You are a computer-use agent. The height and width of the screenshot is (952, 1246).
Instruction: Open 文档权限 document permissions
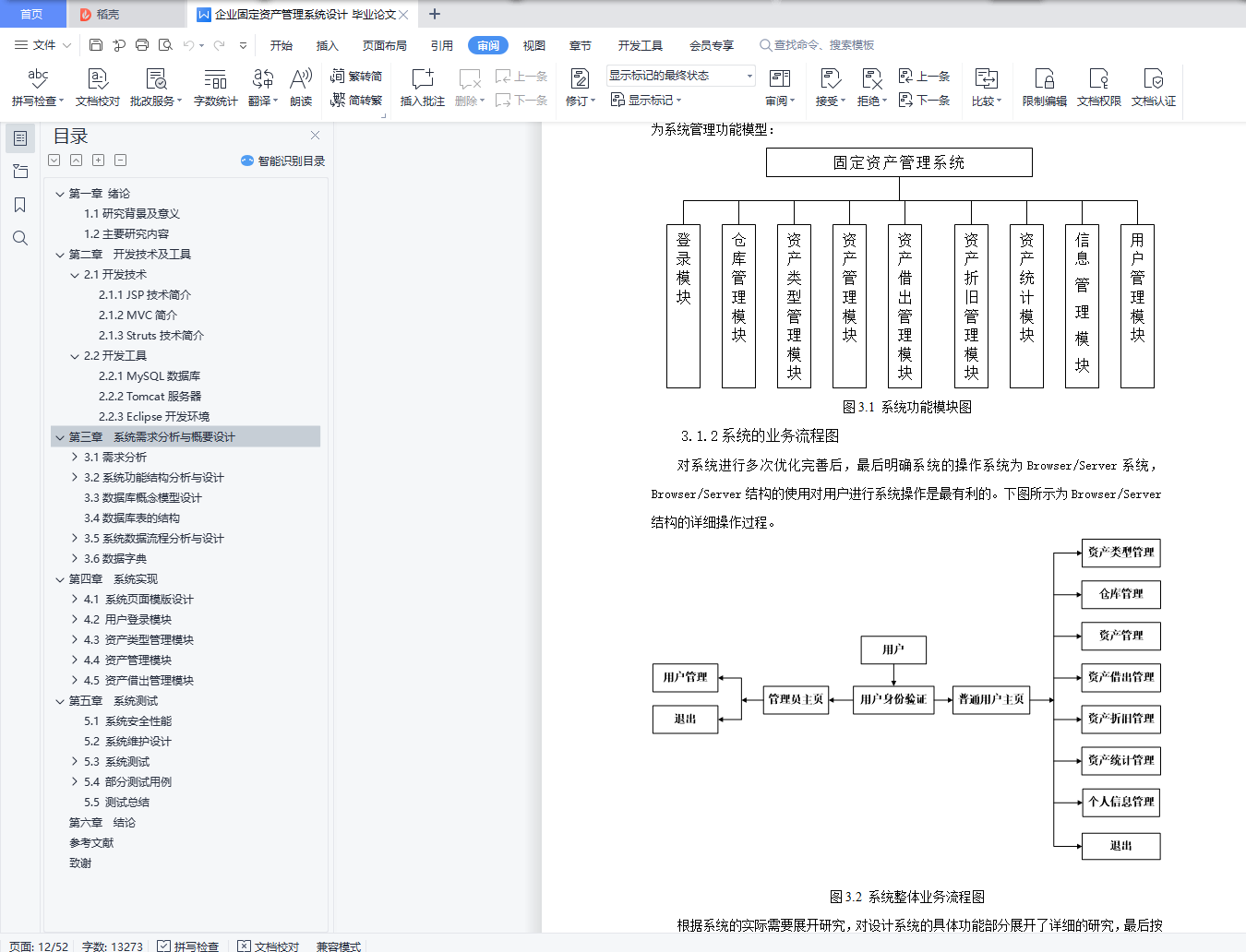point(1098,87)
